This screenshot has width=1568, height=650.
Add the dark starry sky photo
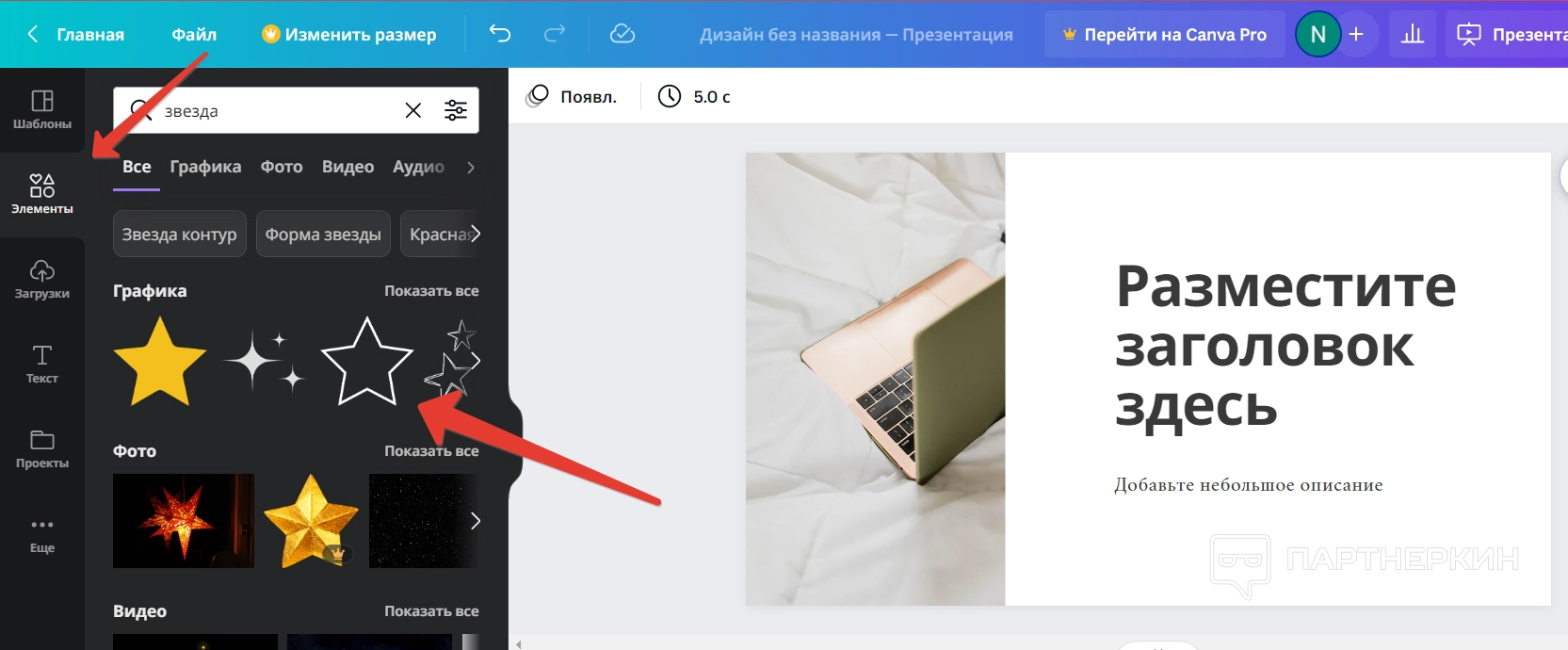[424, 521]
